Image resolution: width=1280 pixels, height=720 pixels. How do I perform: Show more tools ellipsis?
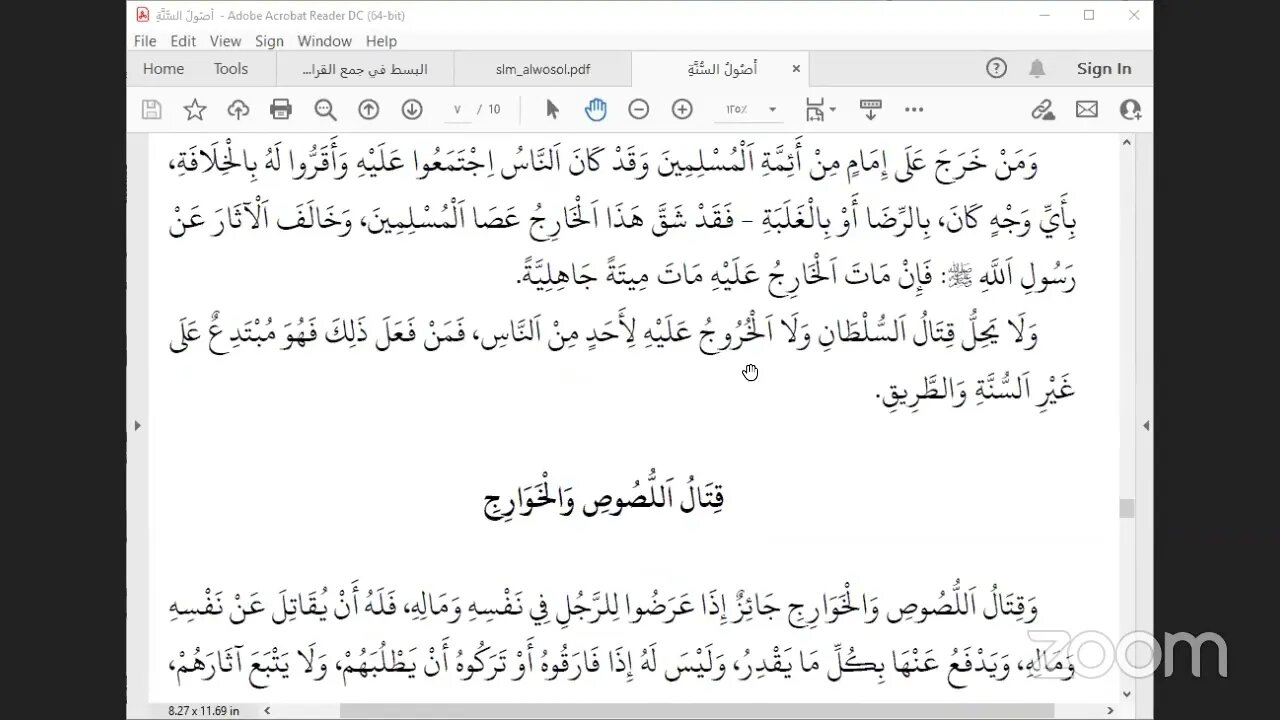click(x=914, y=110)
